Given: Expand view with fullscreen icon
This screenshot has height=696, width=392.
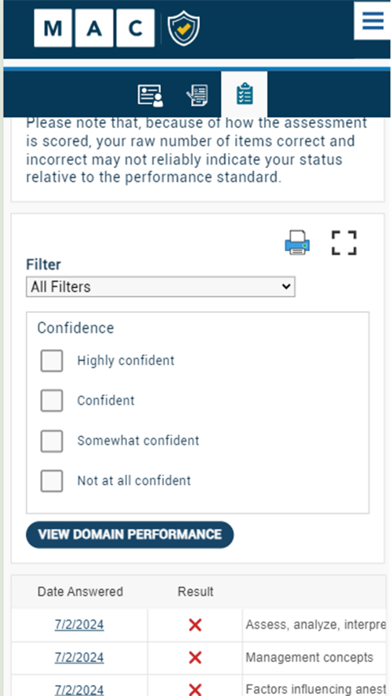Looking at the screenshot, I should tap(344, 243).
